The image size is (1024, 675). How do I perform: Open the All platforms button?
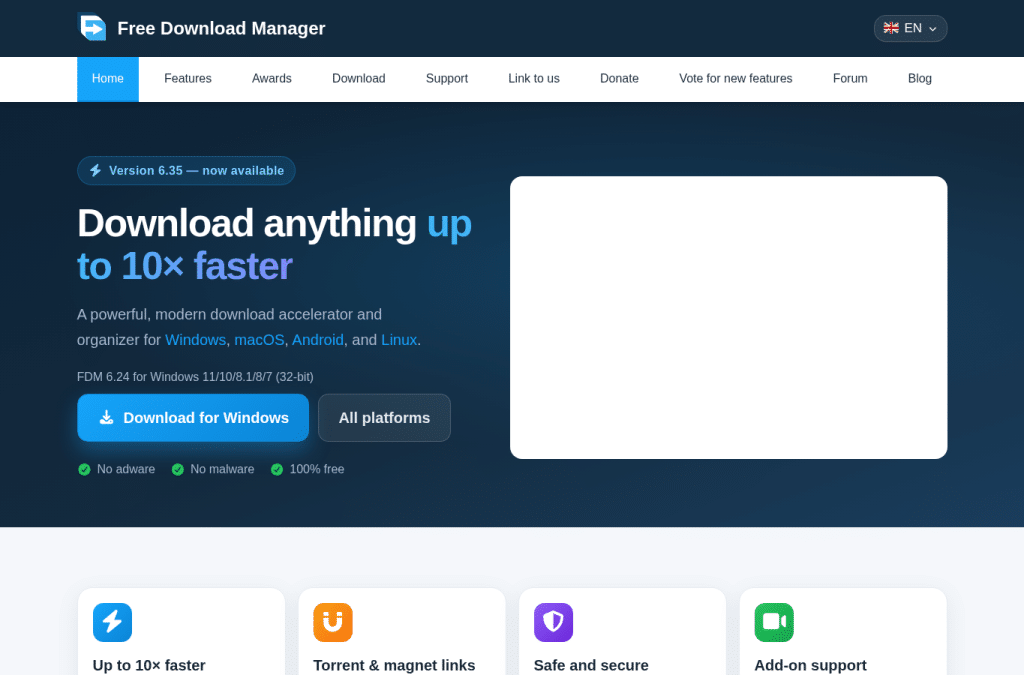[x=384, y=418]
